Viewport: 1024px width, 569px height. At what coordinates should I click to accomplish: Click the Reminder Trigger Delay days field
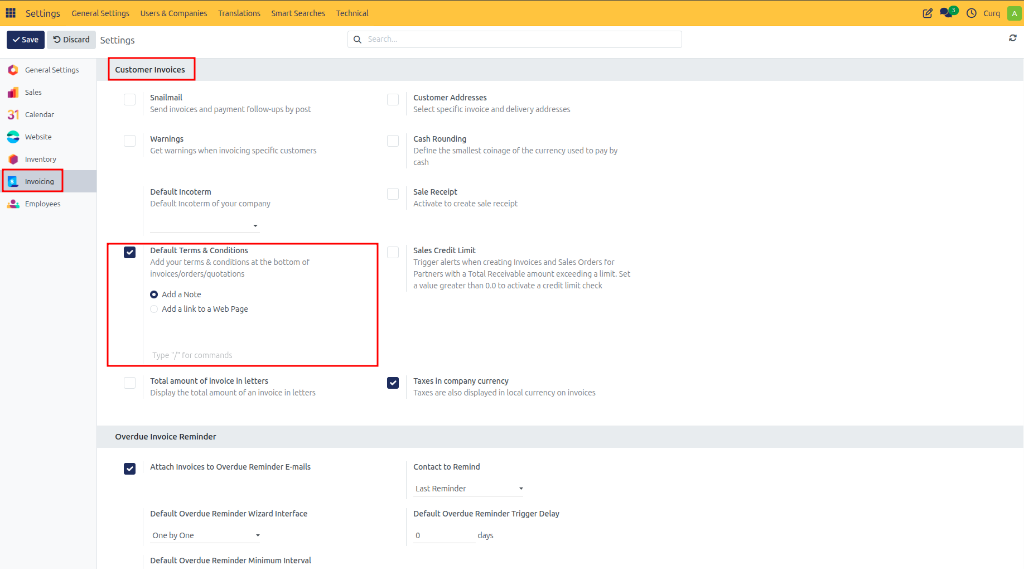pyautogui.click(x=443, y=535)
